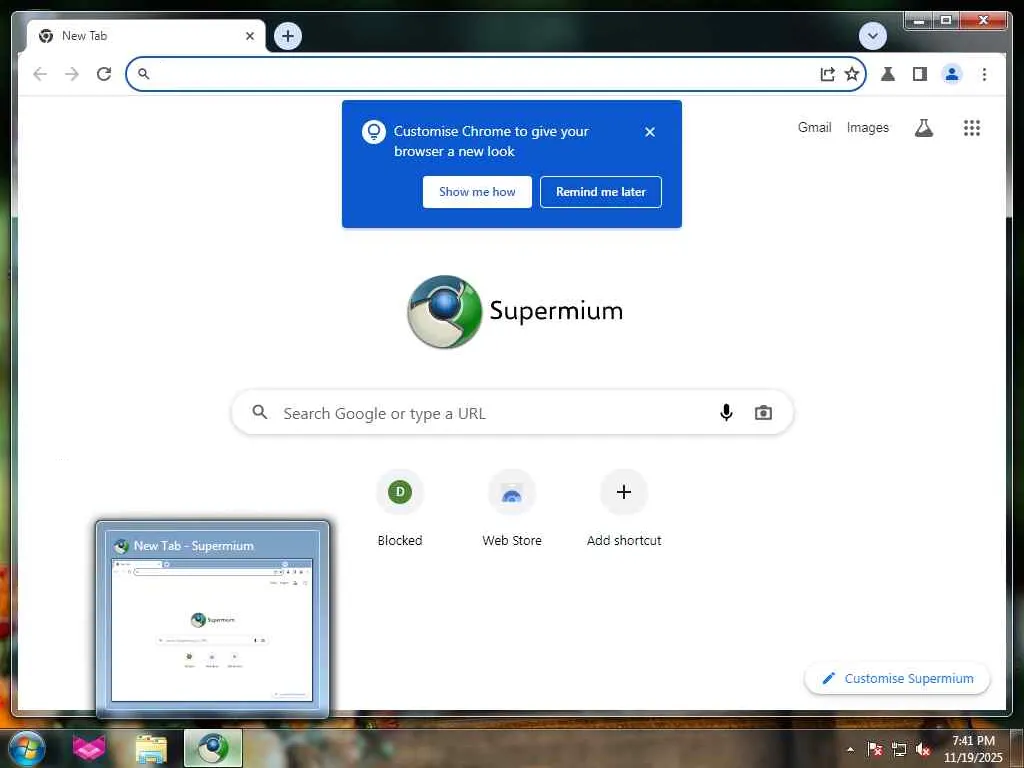Open the network tray icon

(899, 750)
